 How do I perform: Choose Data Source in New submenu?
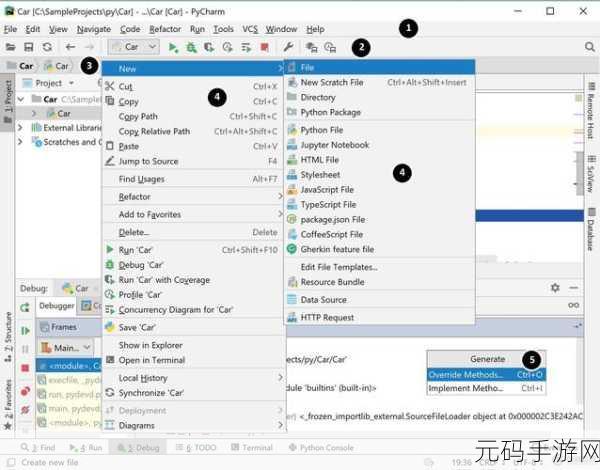tap(379, 300)
